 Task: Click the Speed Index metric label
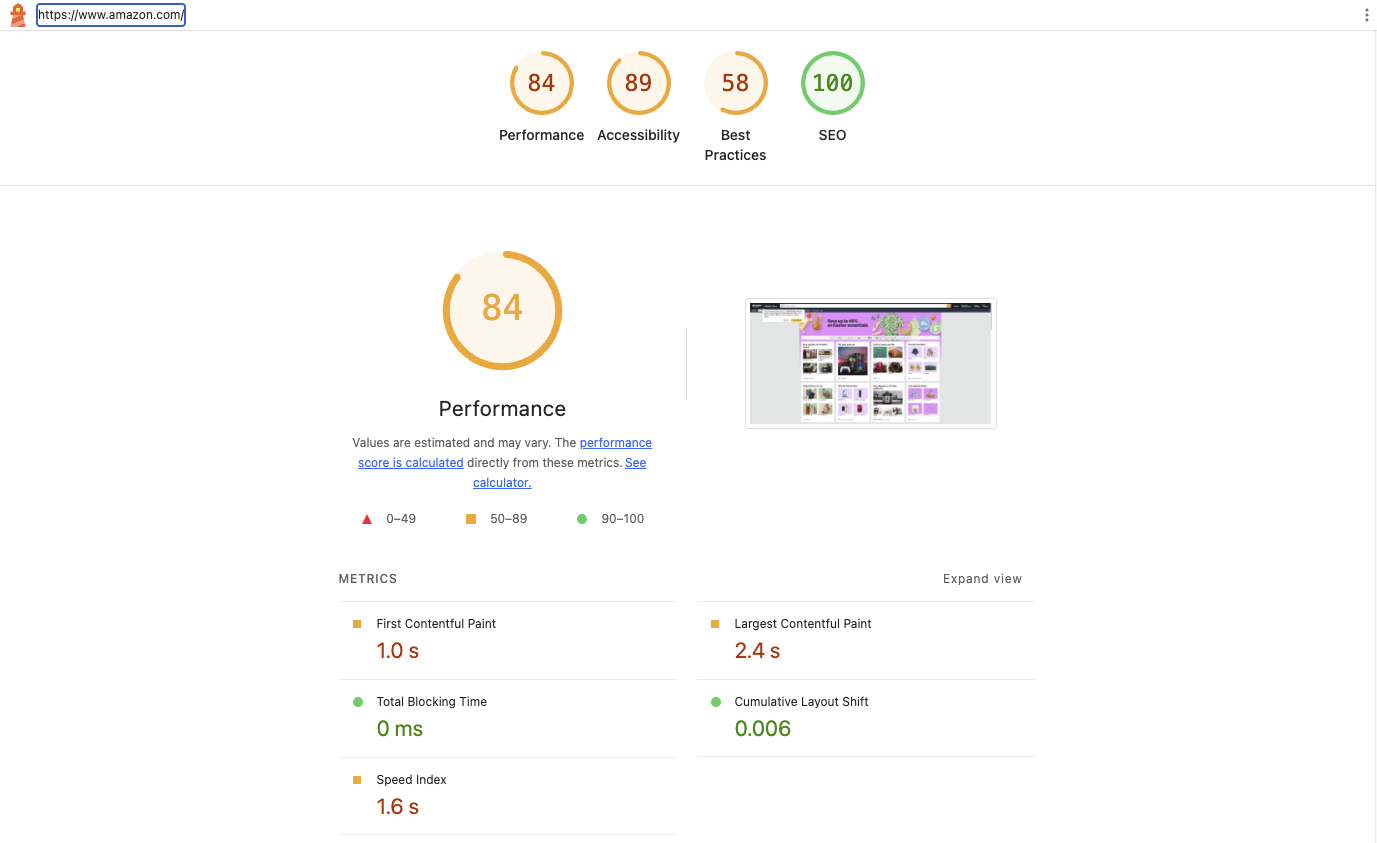pos(411,779)
